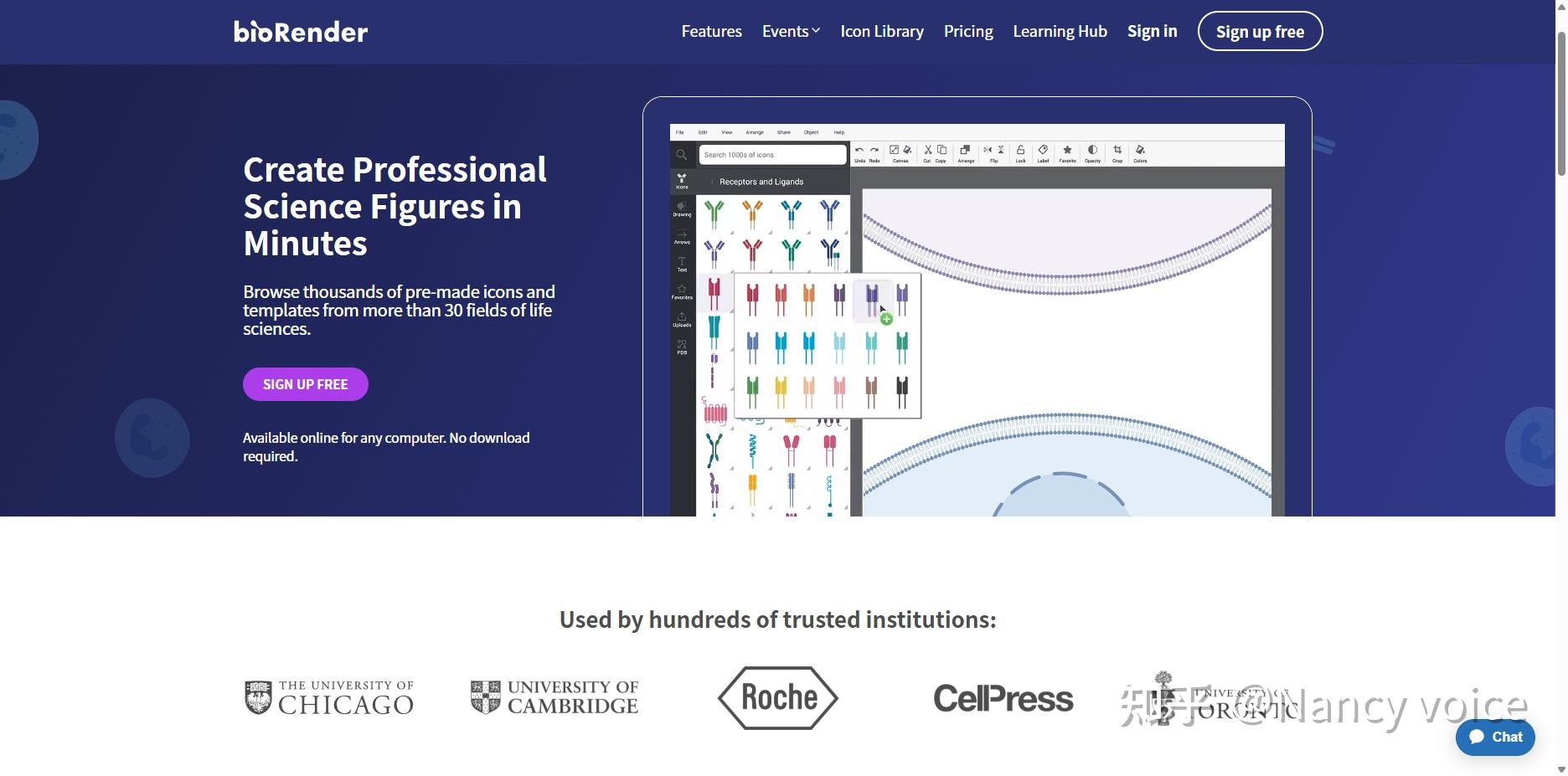
Task: Open the Chat widget
Action: (1495, 737)
